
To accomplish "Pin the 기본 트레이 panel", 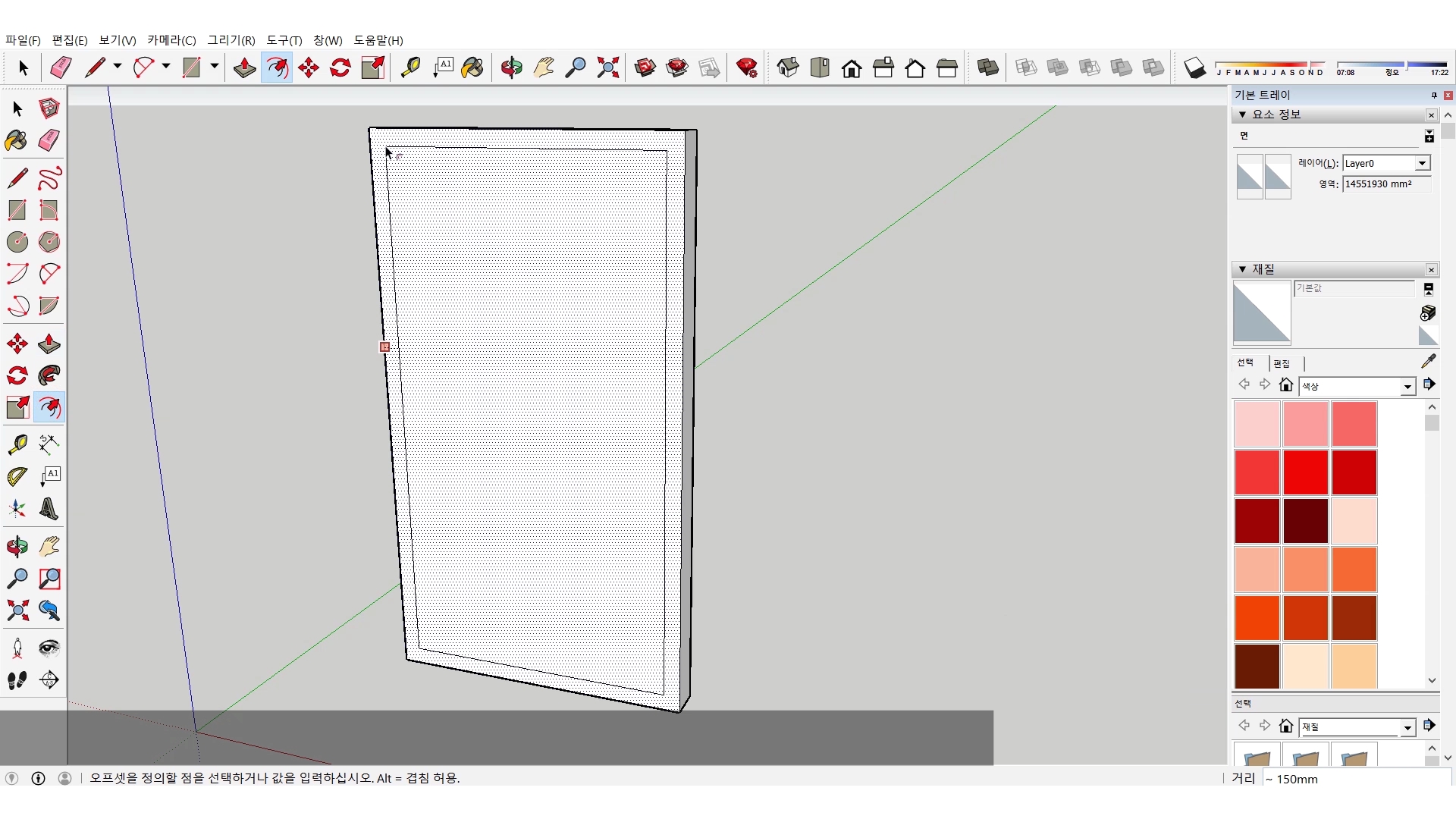I will pyautogui.click(x=1434, y=95).
